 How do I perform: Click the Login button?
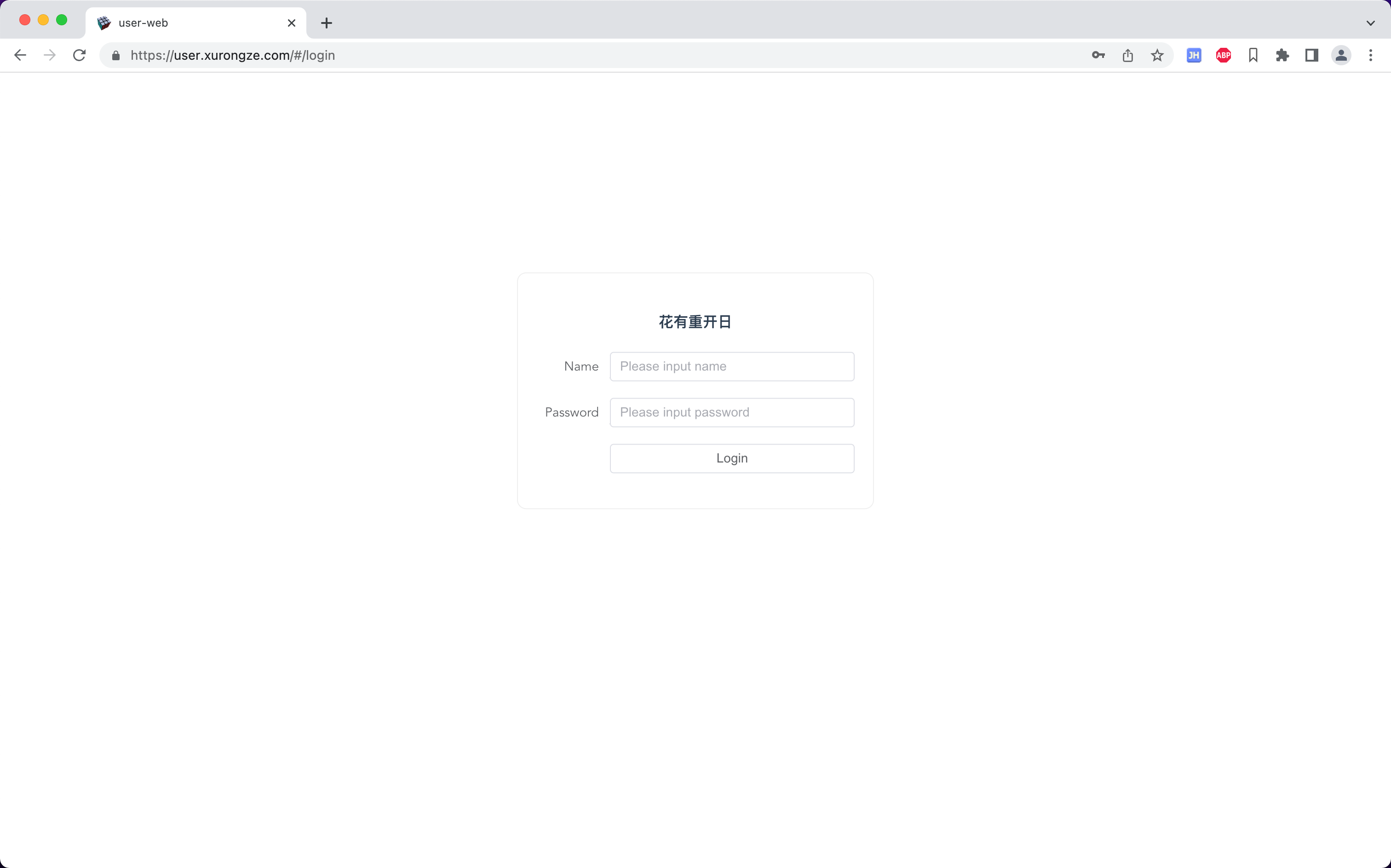(x=732, y=458)
